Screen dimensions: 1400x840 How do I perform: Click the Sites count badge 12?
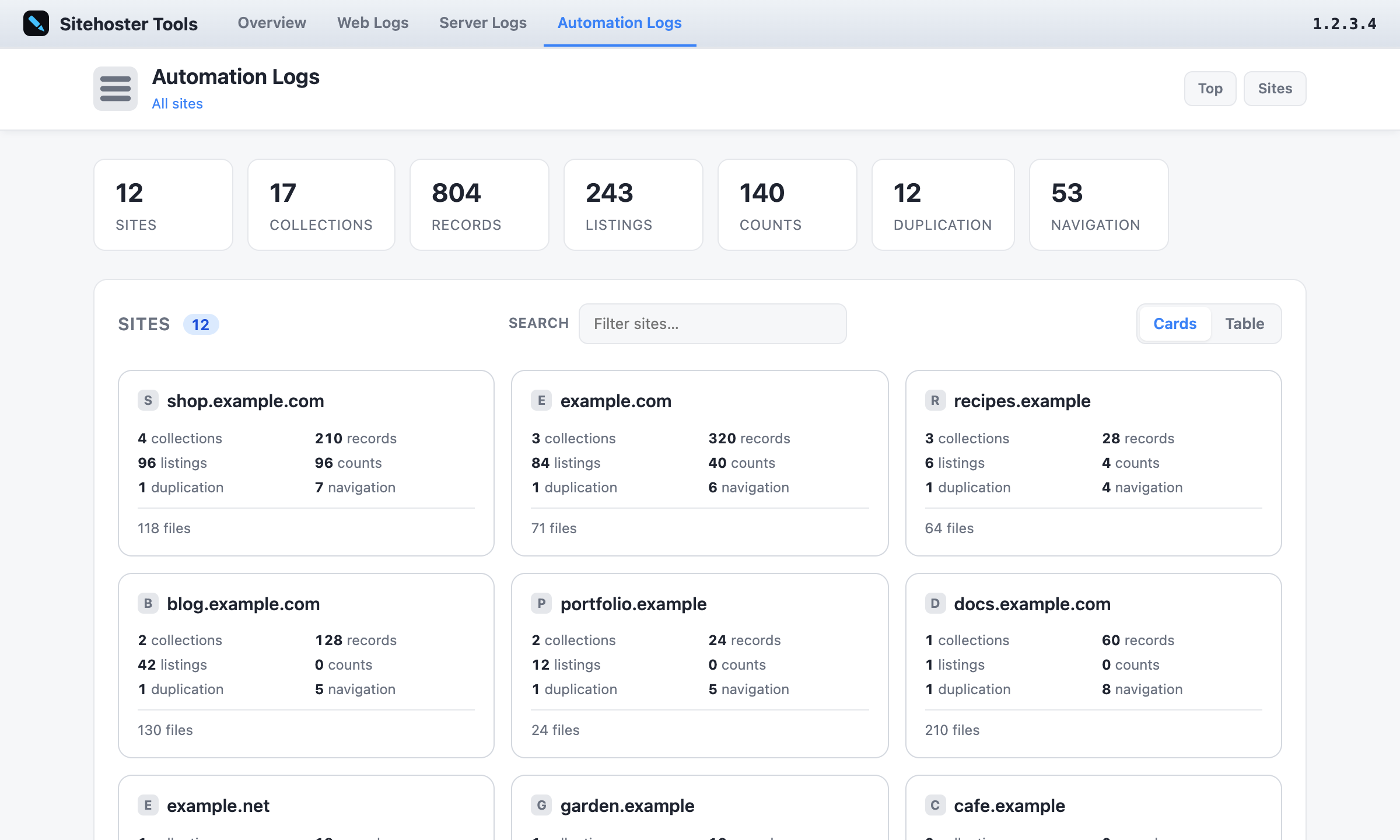[x=201, y=324]
